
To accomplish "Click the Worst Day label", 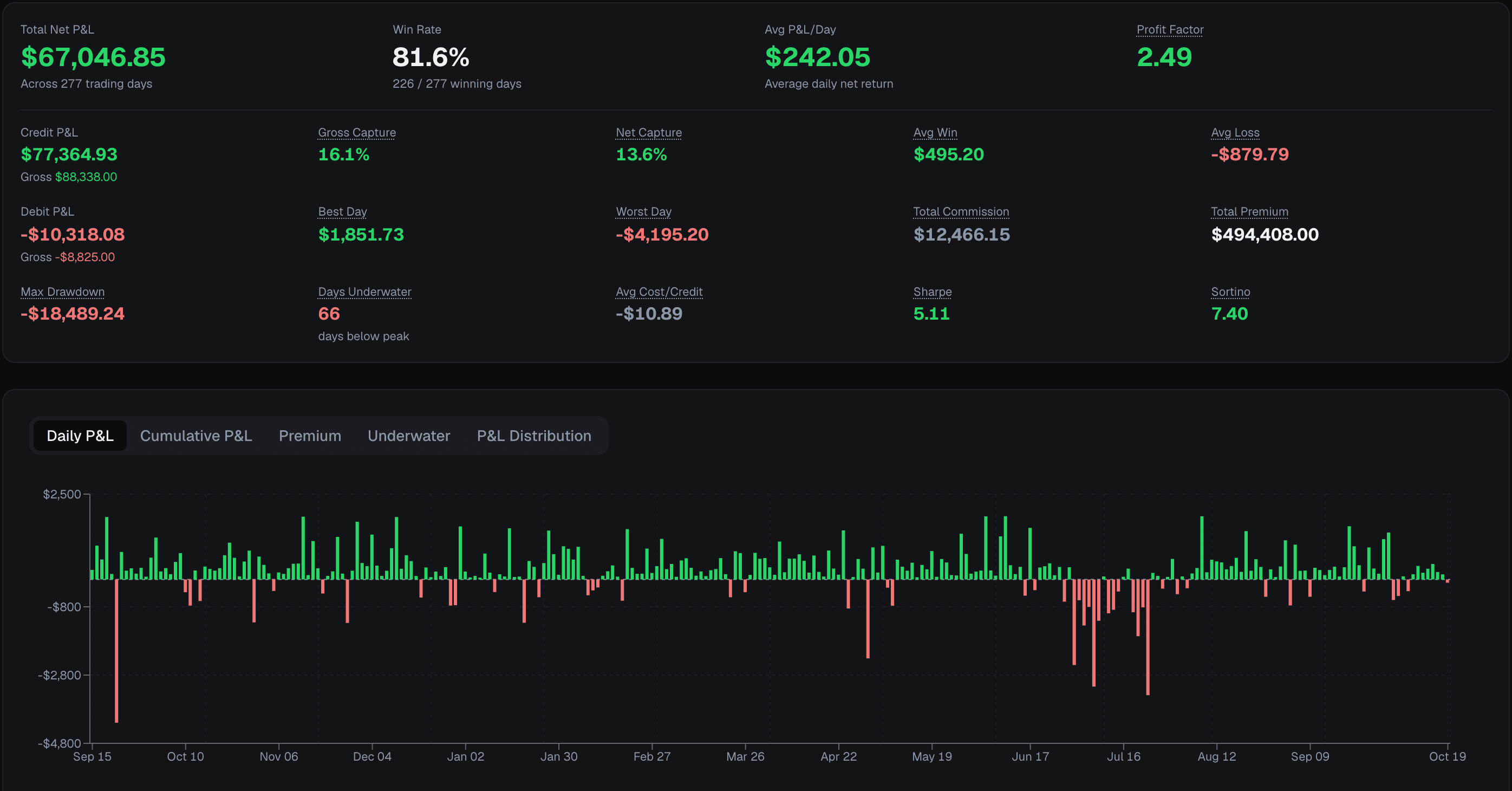I will point(643,211).
